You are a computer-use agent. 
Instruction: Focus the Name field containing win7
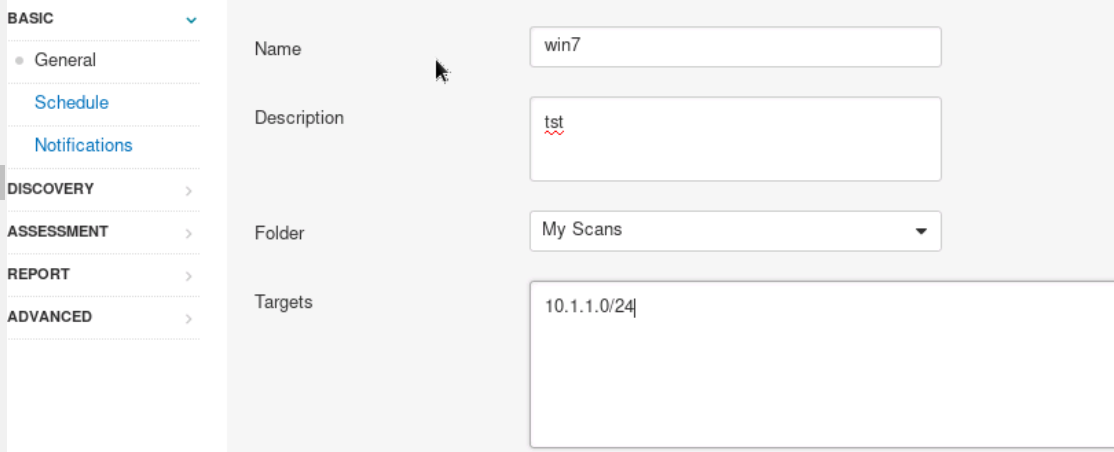click(735, 47)
